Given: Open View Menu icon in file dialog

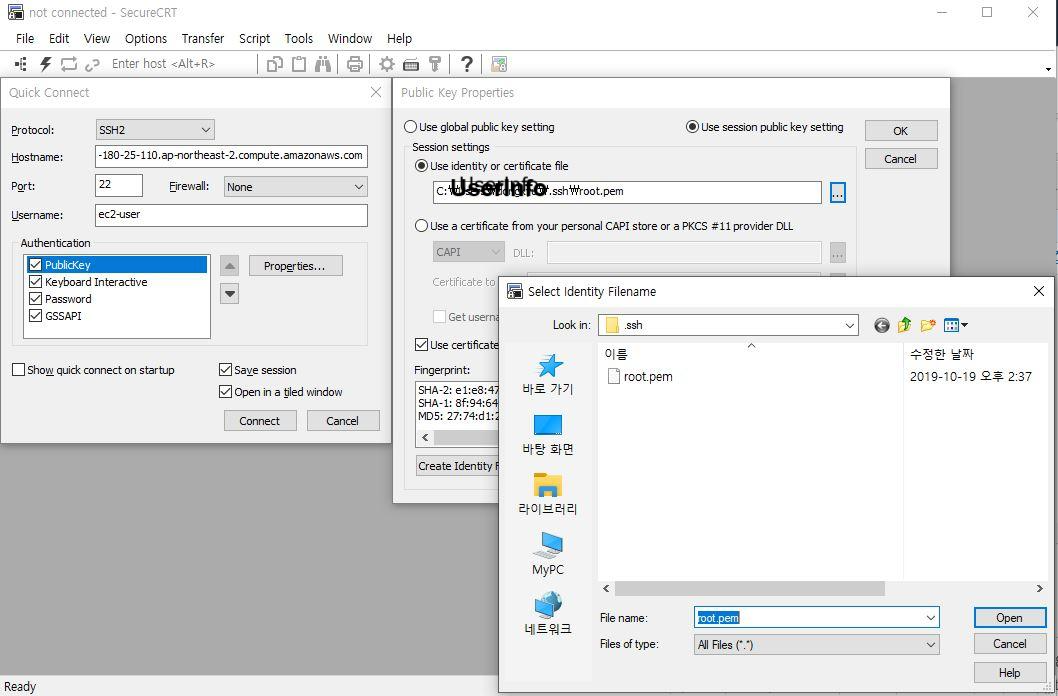Looking at the screenshot, I should point(955,325).
